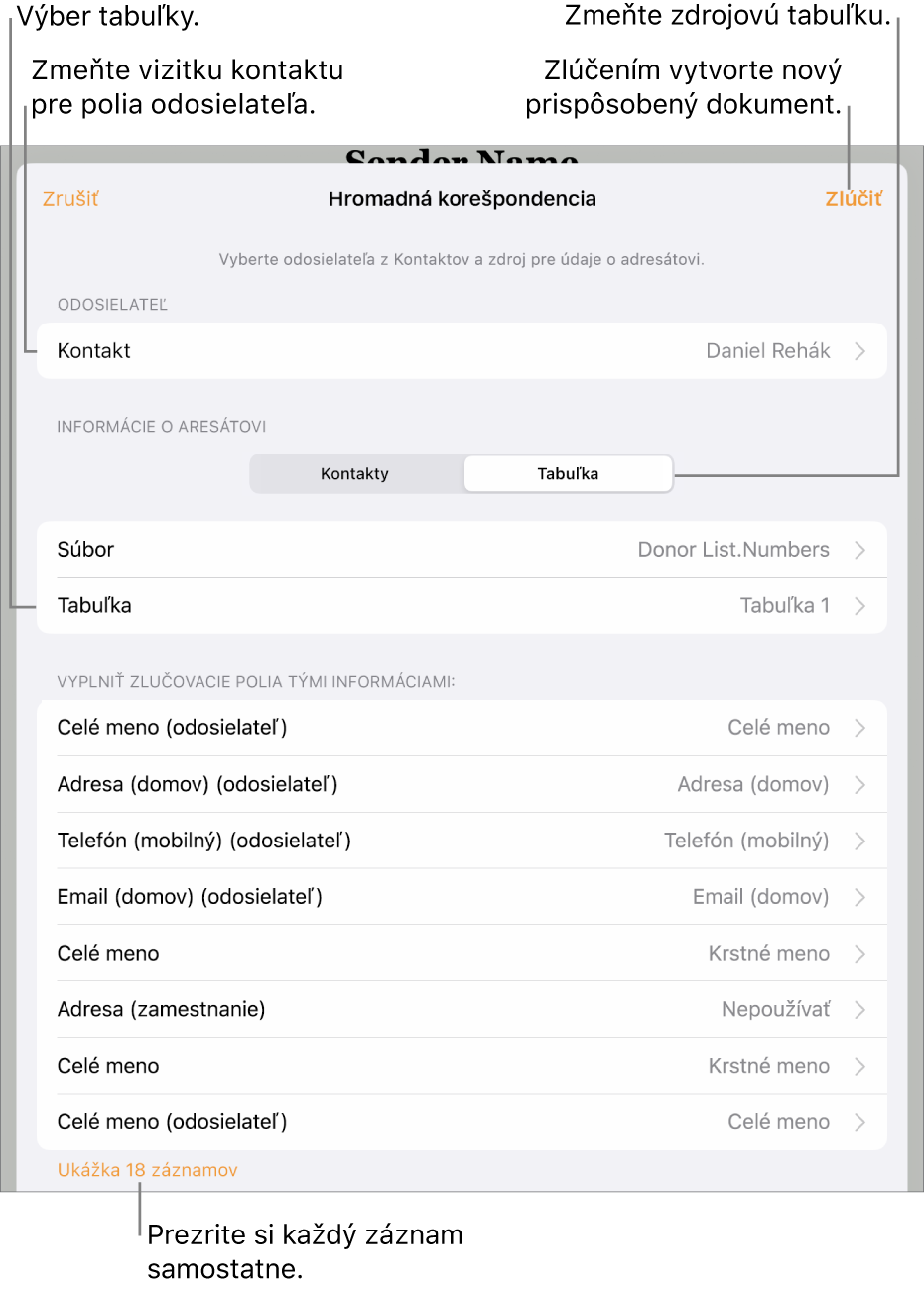
Task: Tap chevron on Telefón (mobilný) (odosielateľ) row
Action: (860, 842)
